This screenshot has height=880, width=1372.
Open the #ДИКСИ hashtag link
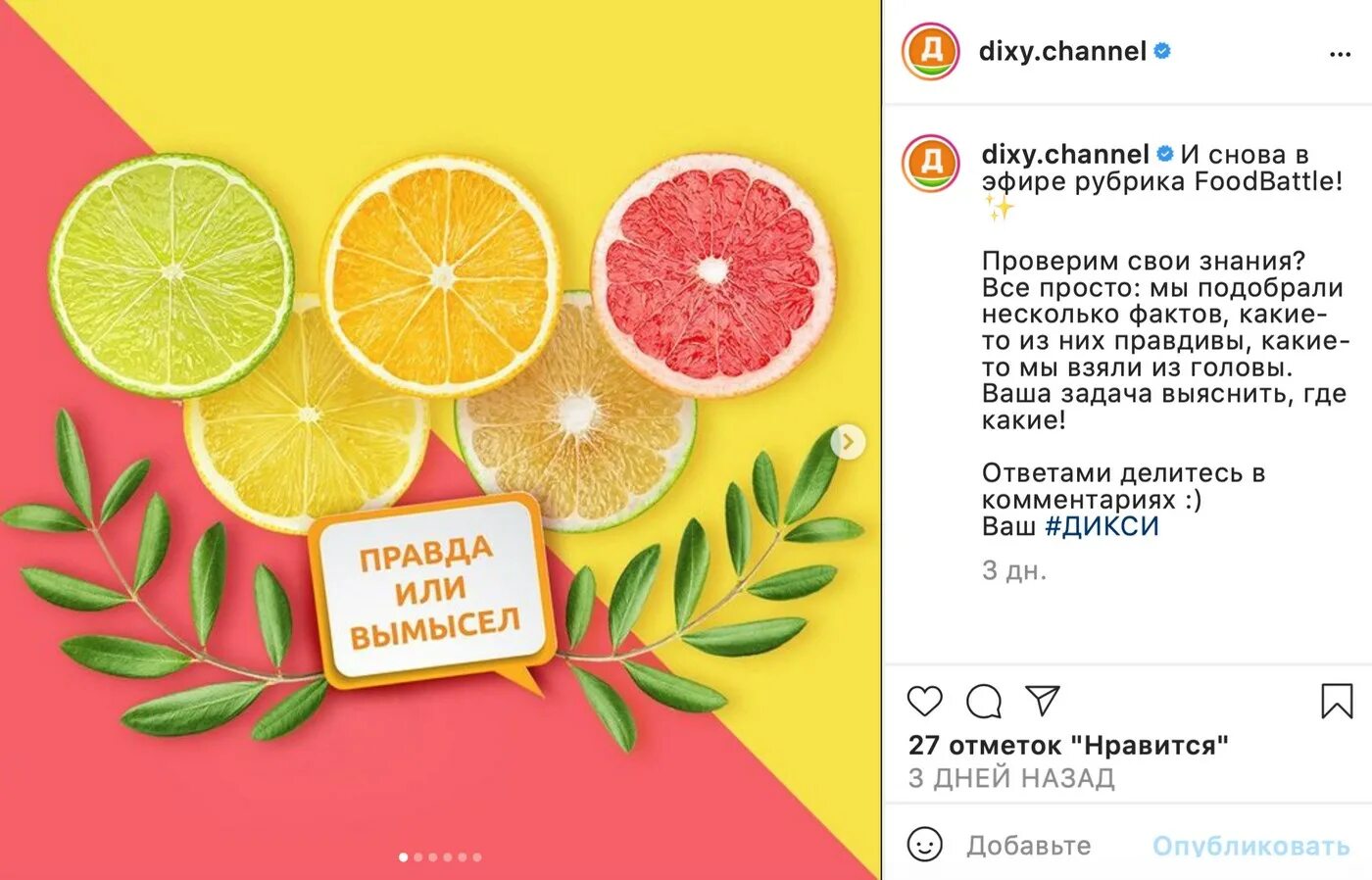tap(1102, 526)
